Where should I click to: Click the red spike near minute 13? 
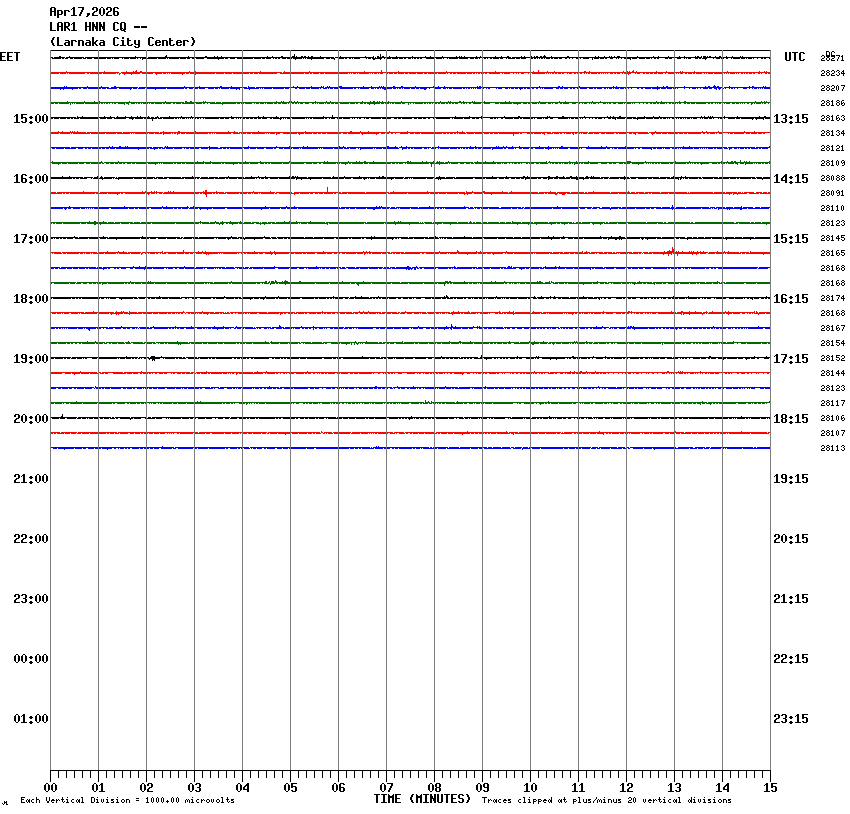(x=673, y=251)
